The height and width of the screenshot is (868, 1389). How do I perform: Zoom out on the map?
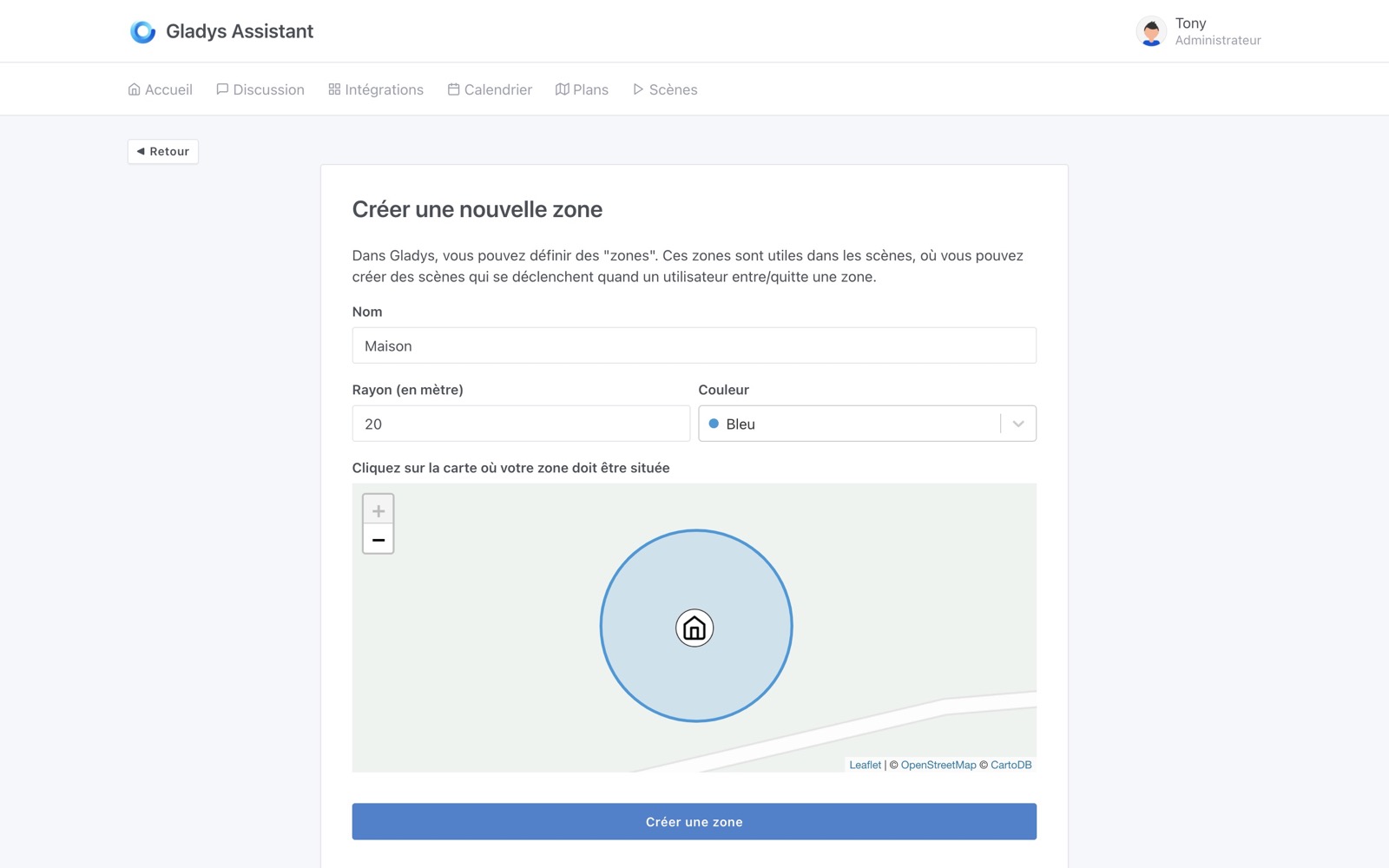(x=378, y=539)
